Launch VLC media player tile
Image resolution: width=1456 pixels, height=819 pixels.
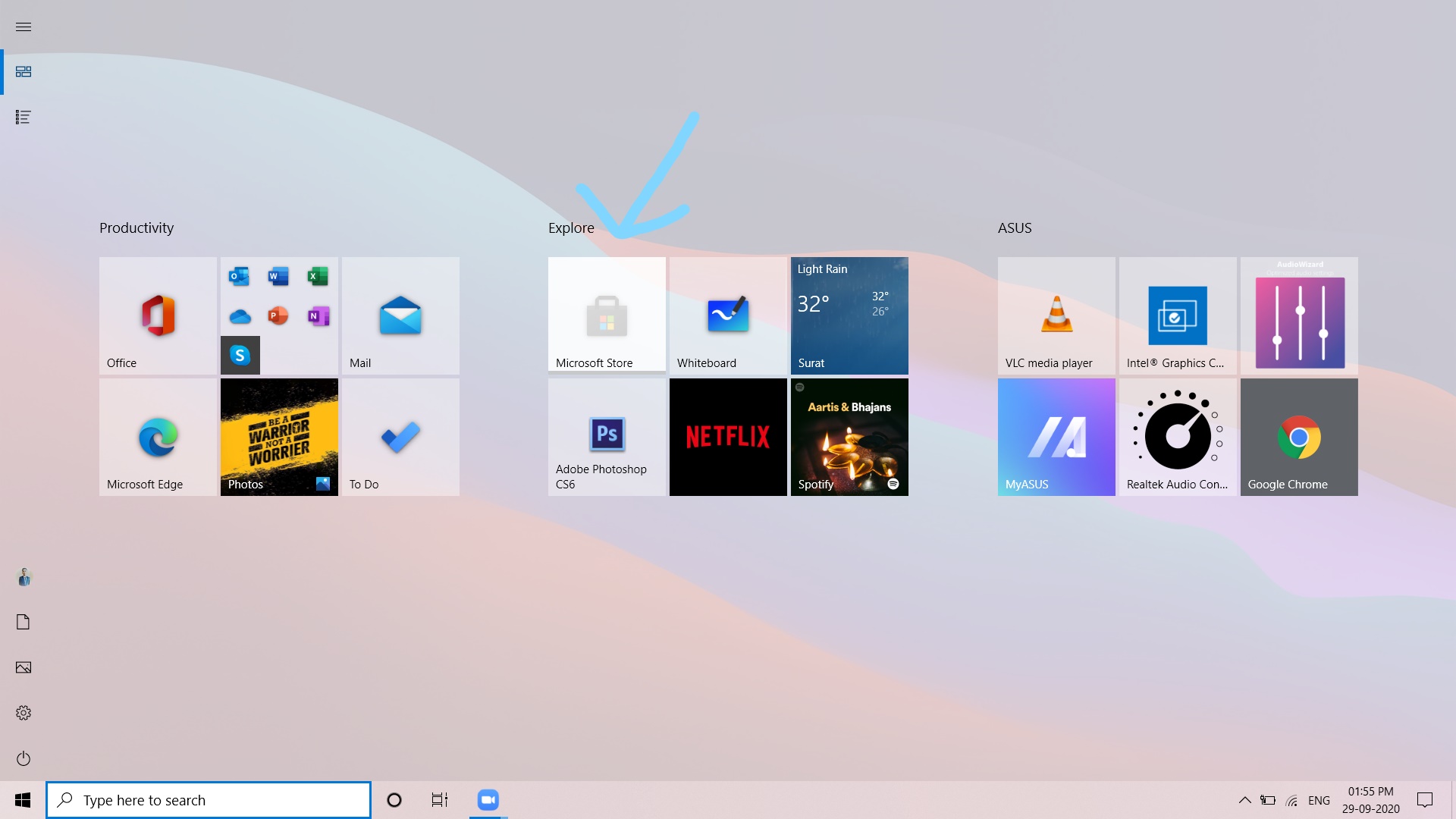coord(1056,315)
